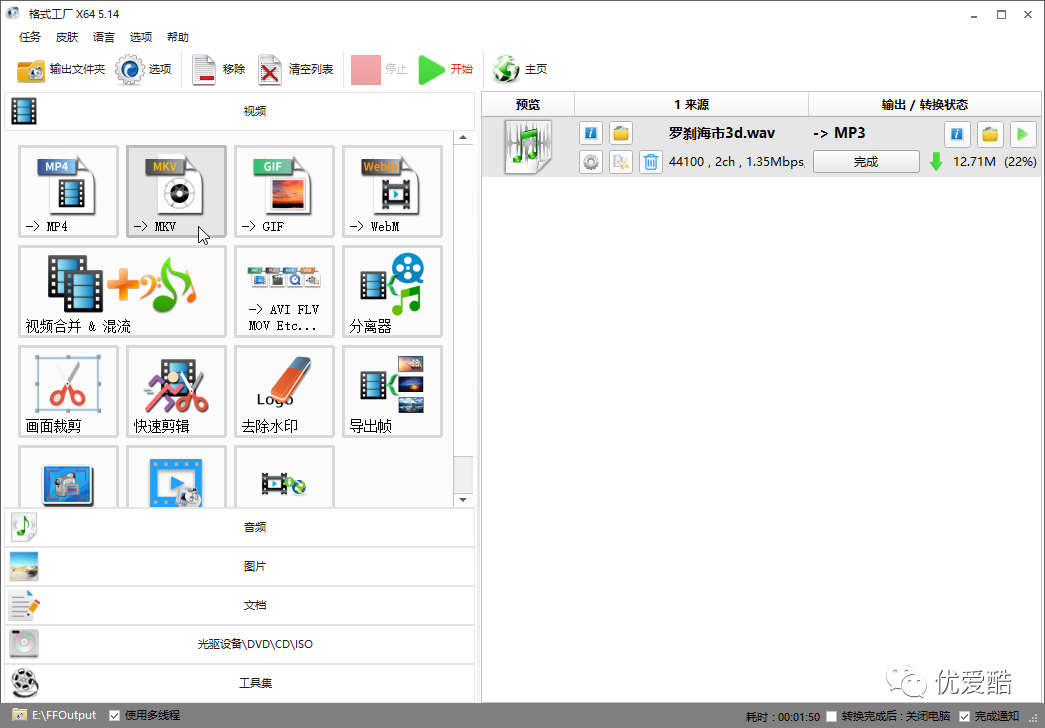1045x728 pixels.
Task: Open the screen crop tool (画面裁剪)
Action: (x=68, y=391)
